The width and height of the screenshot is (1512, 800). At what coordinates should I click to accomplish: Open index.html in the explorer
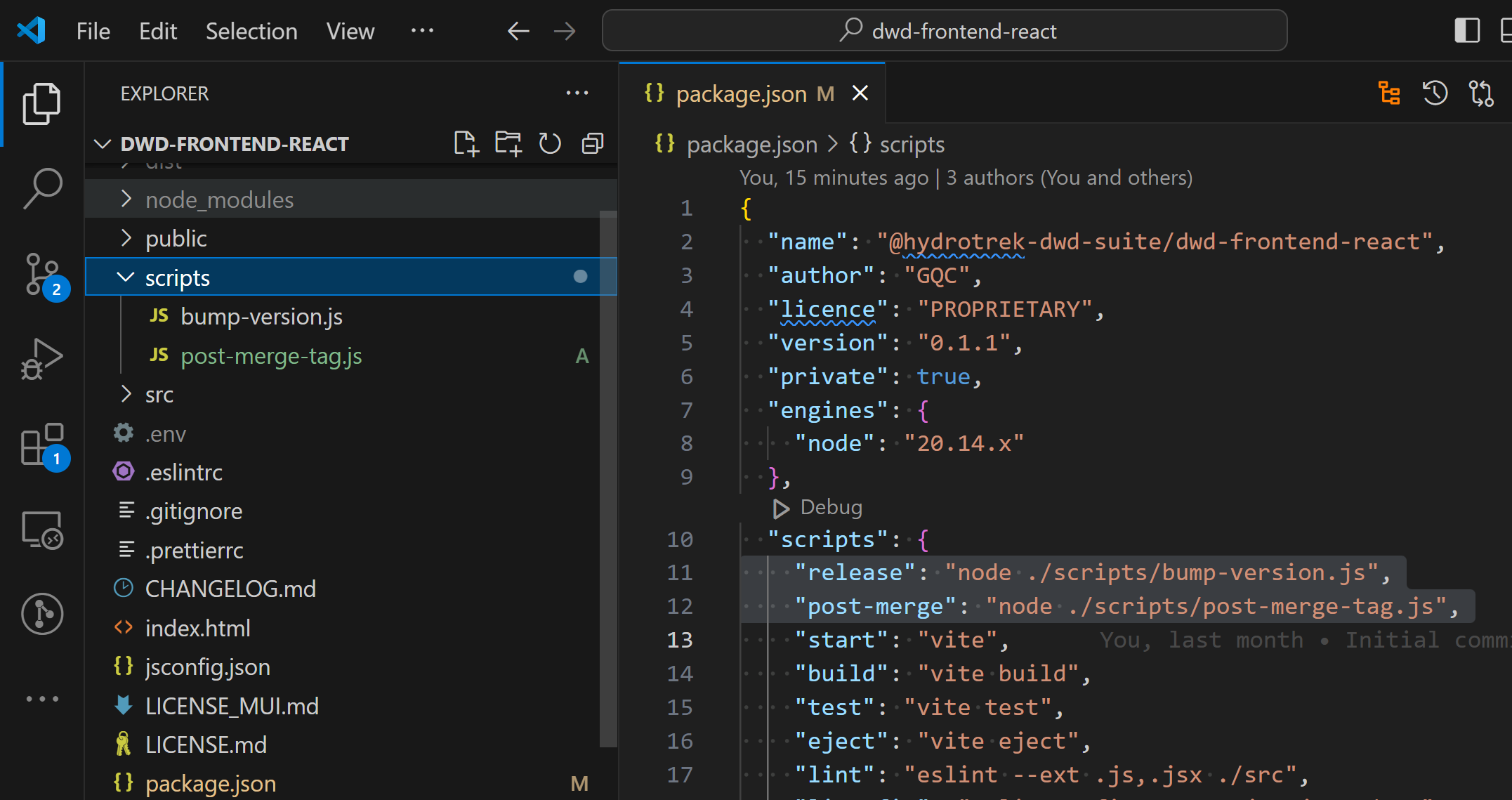tap(350, 628)
